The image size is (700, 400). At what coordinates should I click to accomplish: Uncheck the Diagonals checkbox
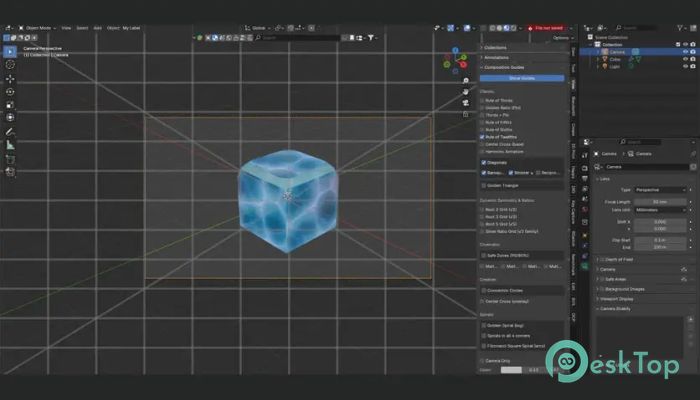(484, 162)
